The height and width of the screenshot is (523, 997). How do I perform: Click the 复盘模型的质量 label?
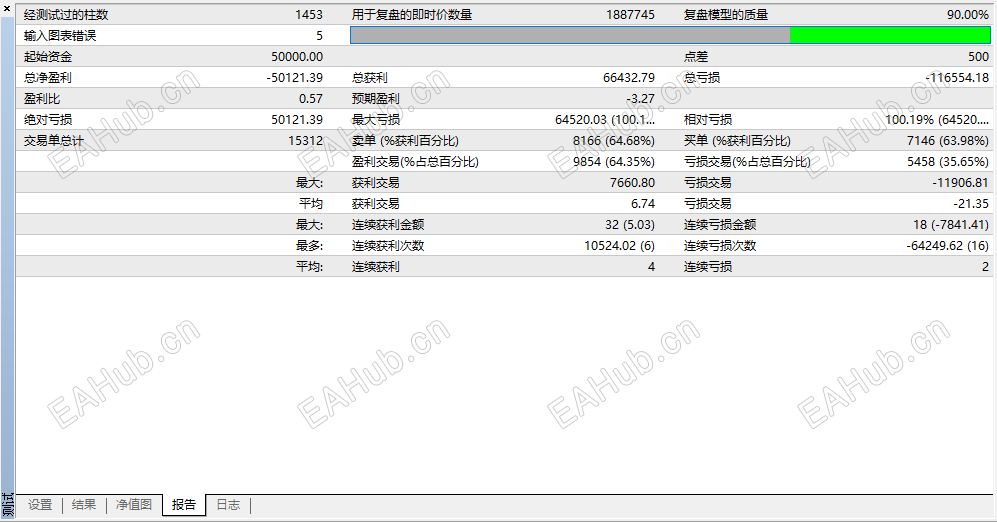[725, 15]
